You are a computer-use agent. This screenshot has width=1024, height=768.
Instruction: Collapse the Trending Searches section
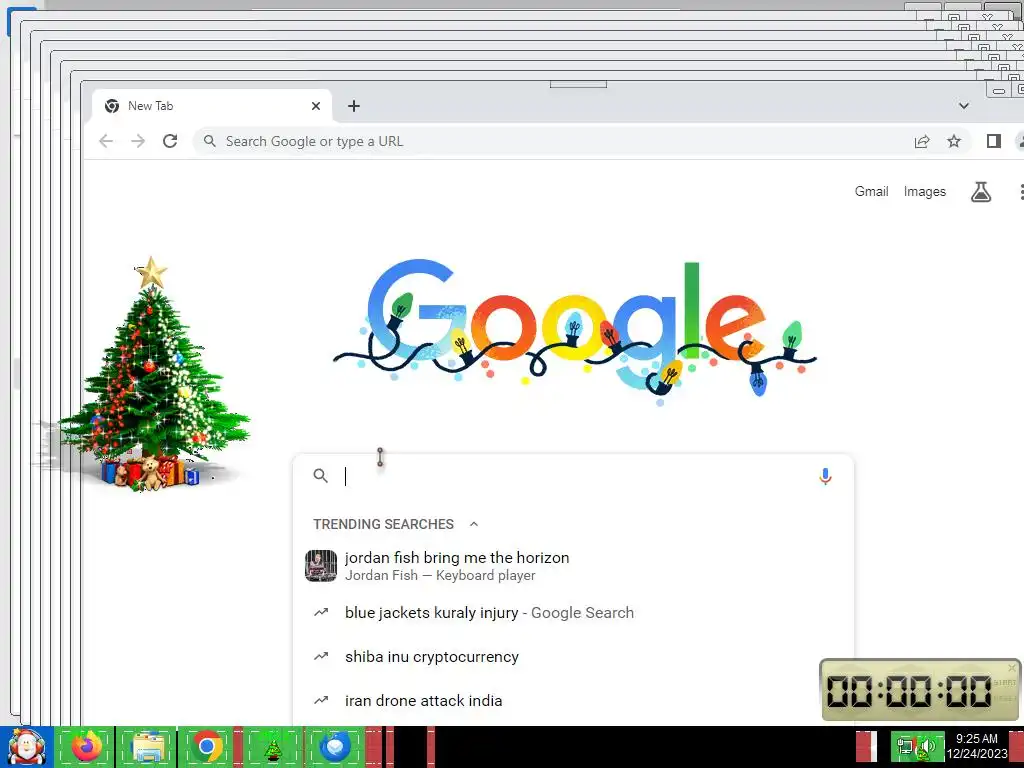474,524
